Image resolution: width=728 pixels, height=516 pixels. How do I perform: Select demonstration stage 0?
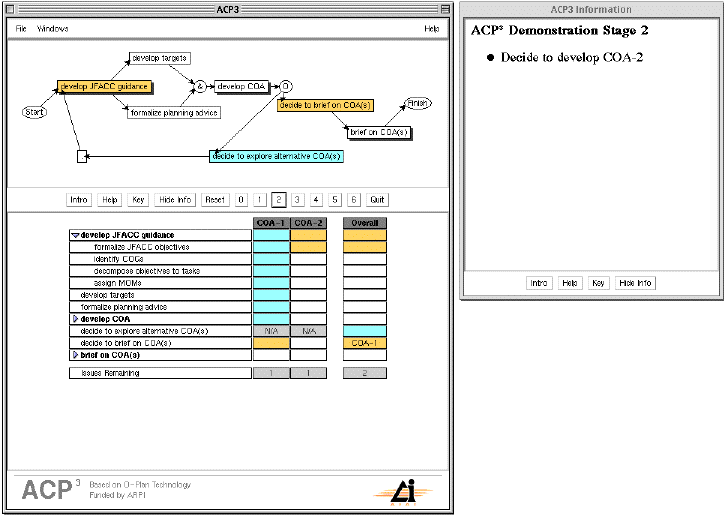[x=241, y=200]
